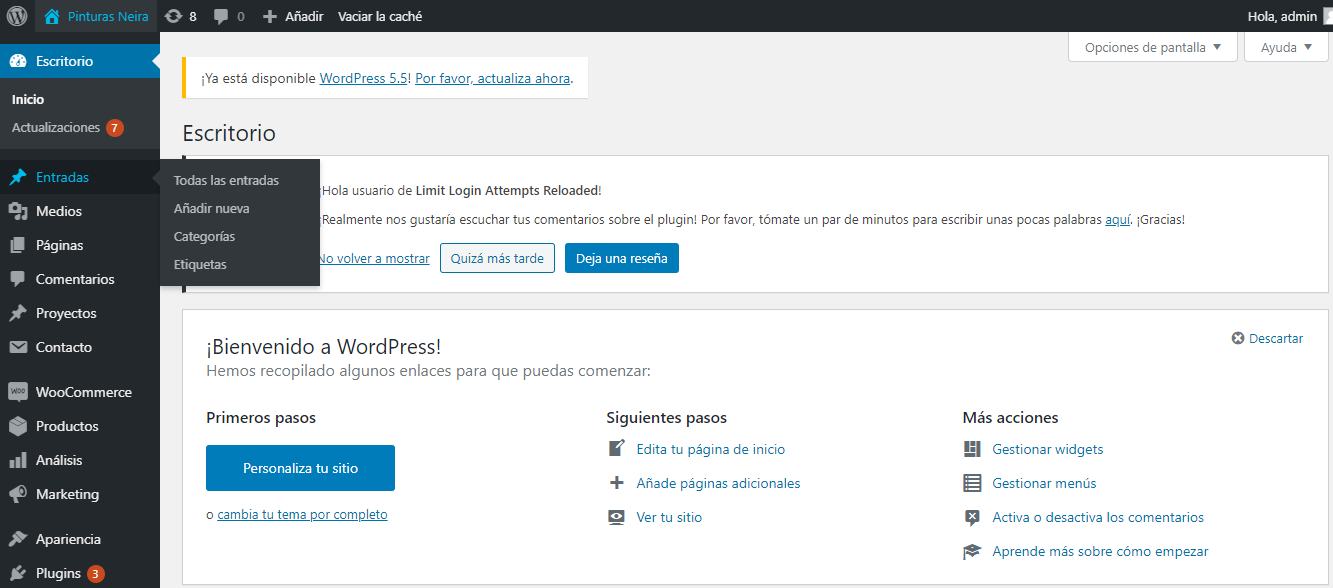Click the Escritorio page heading

[x=229, y=133]
